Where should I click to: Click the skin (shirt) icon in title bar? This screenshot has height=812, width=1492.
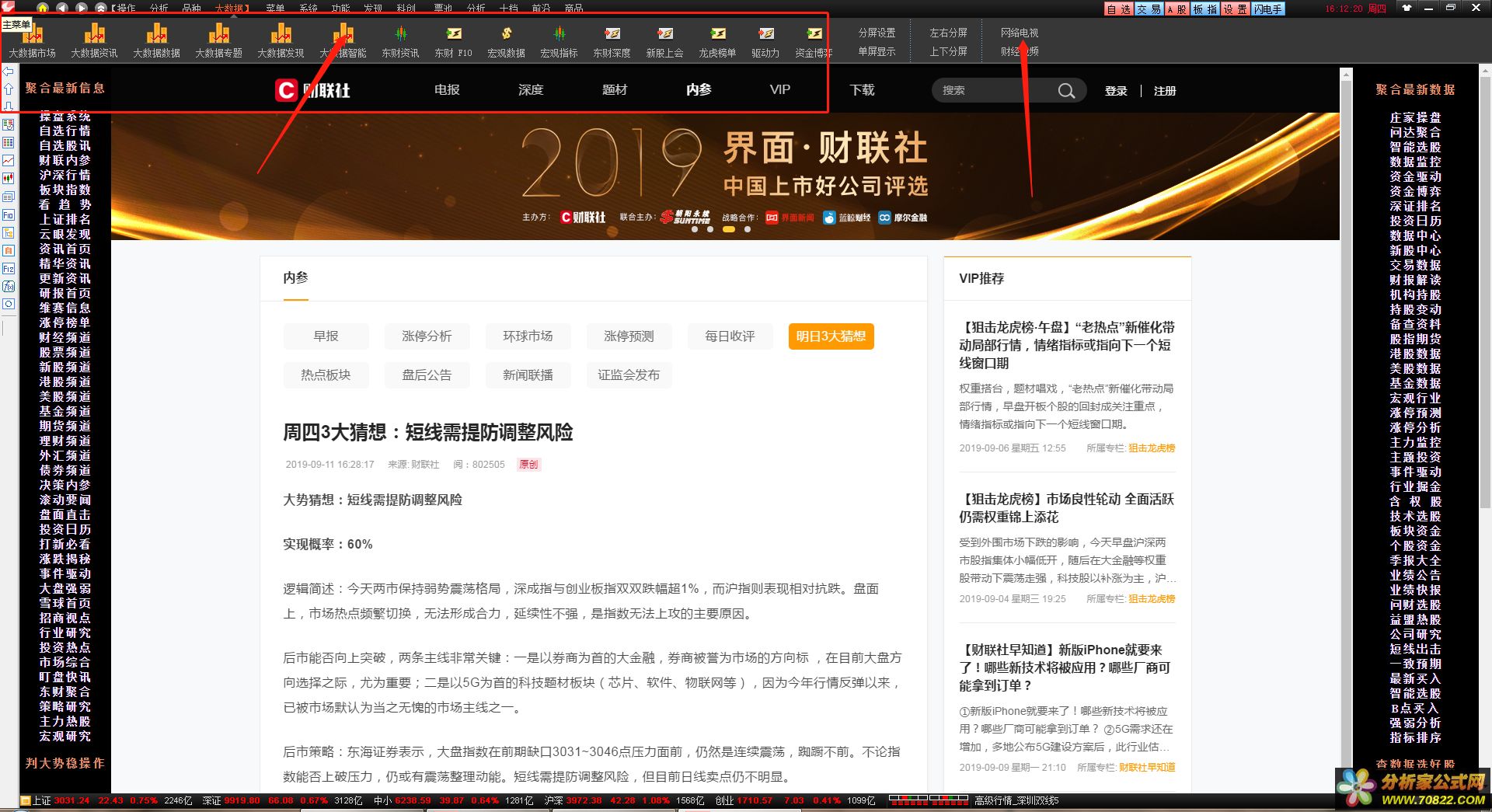[1407, 8]
